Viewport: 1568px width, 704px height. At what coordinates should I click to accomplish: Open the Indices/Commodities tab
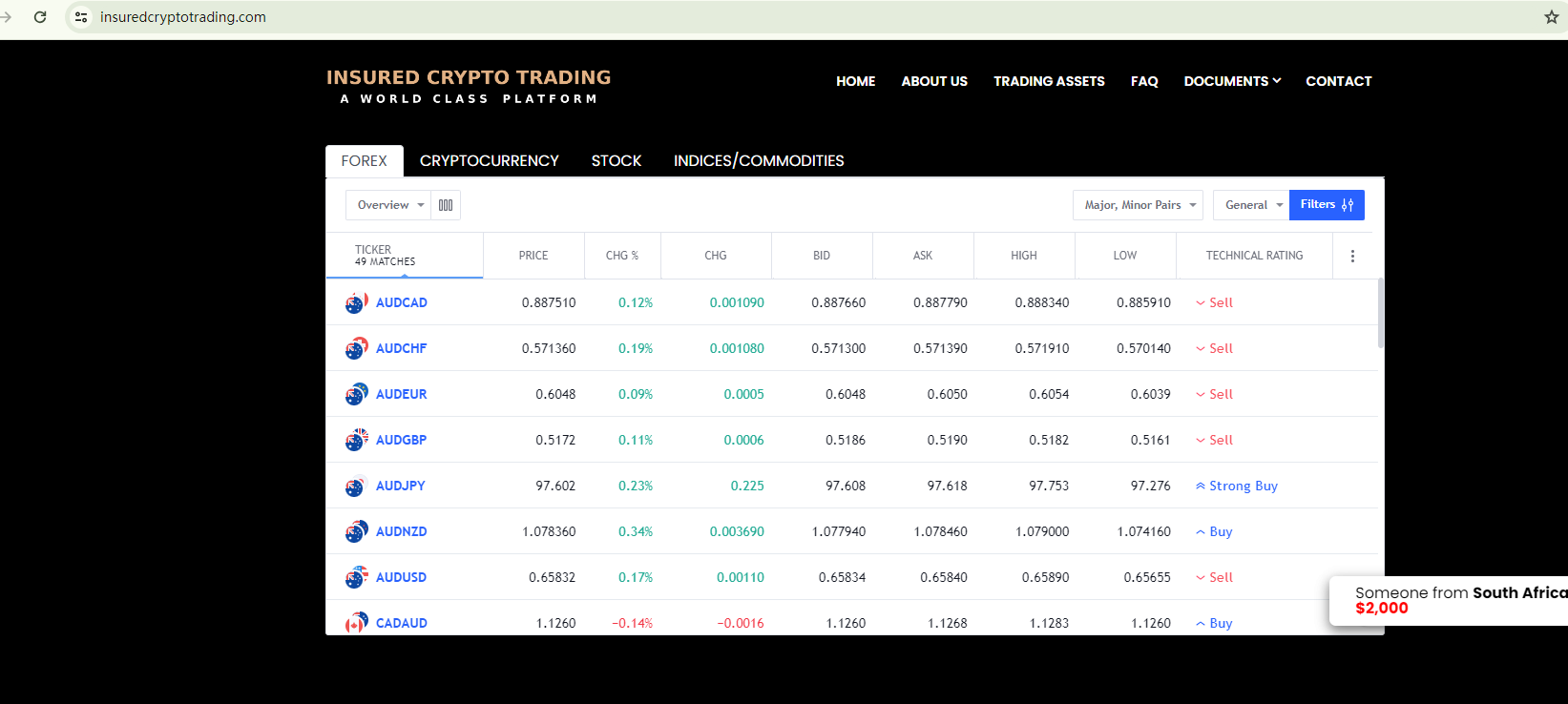(x=759, y=160)
